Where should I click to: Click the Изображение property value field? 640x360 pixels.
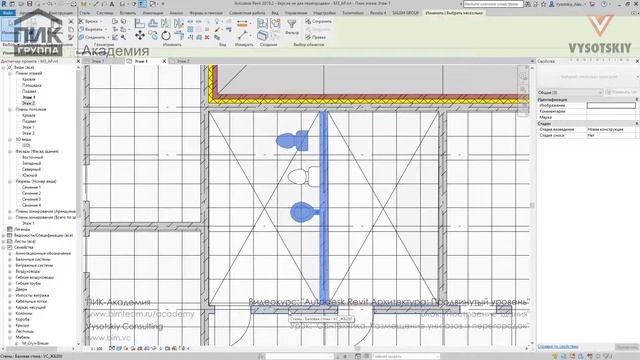611,105
